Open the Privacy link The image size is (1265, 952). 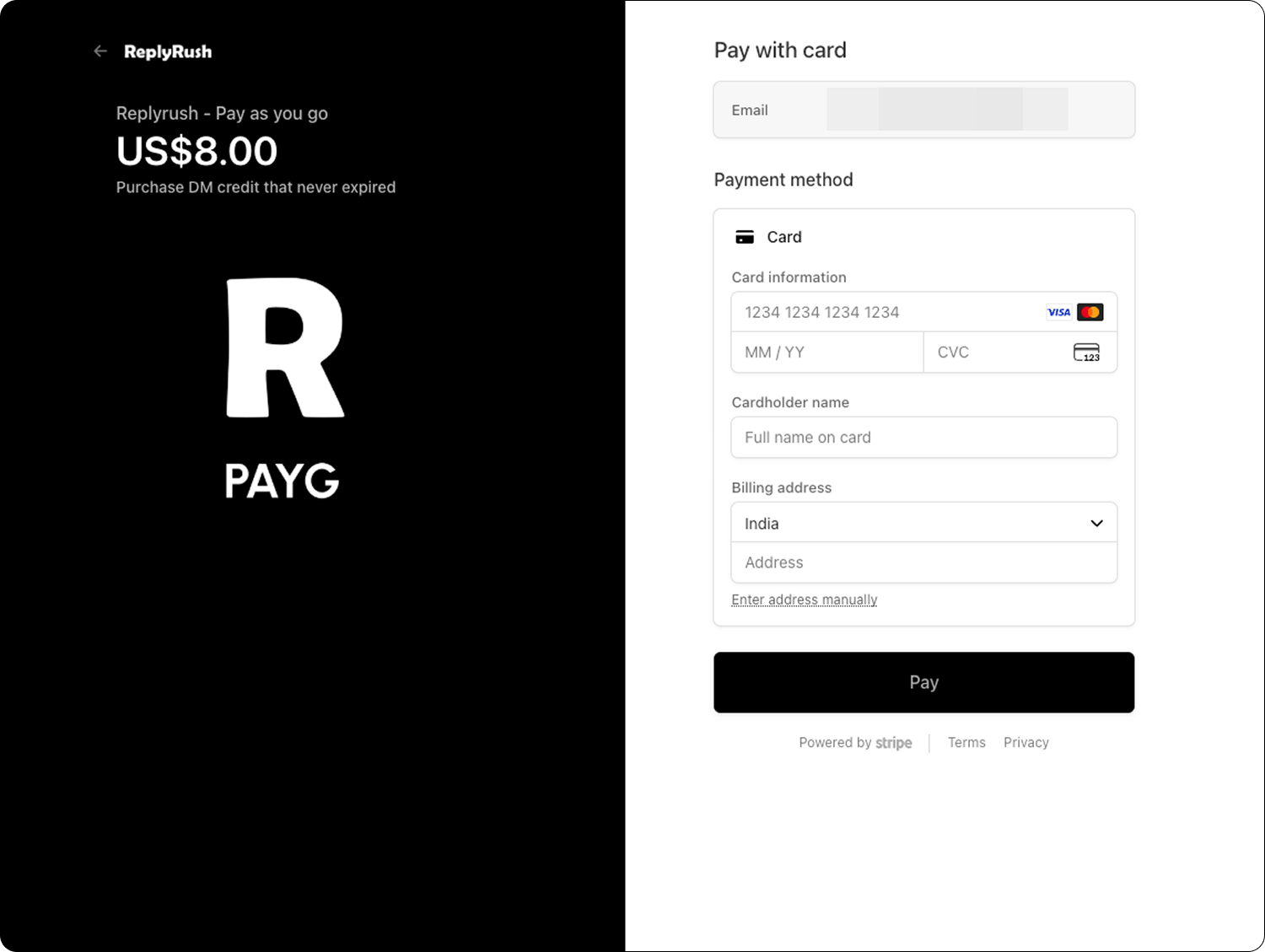[x=1026, y=743]
